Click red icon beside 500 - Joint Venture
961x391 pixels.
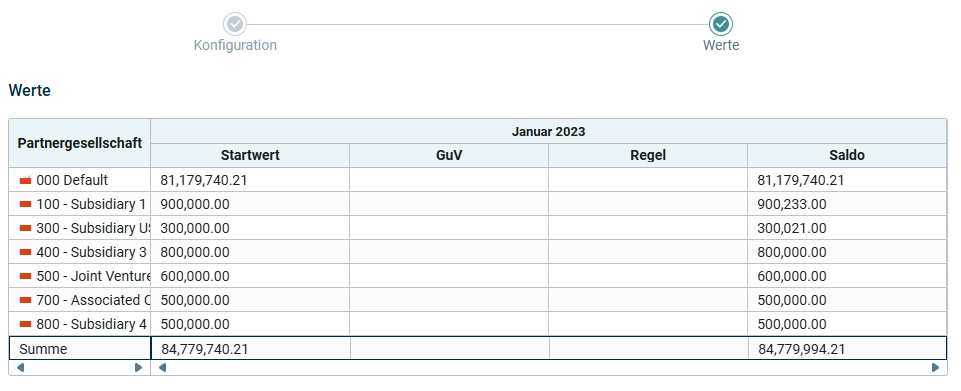[25, 276]
